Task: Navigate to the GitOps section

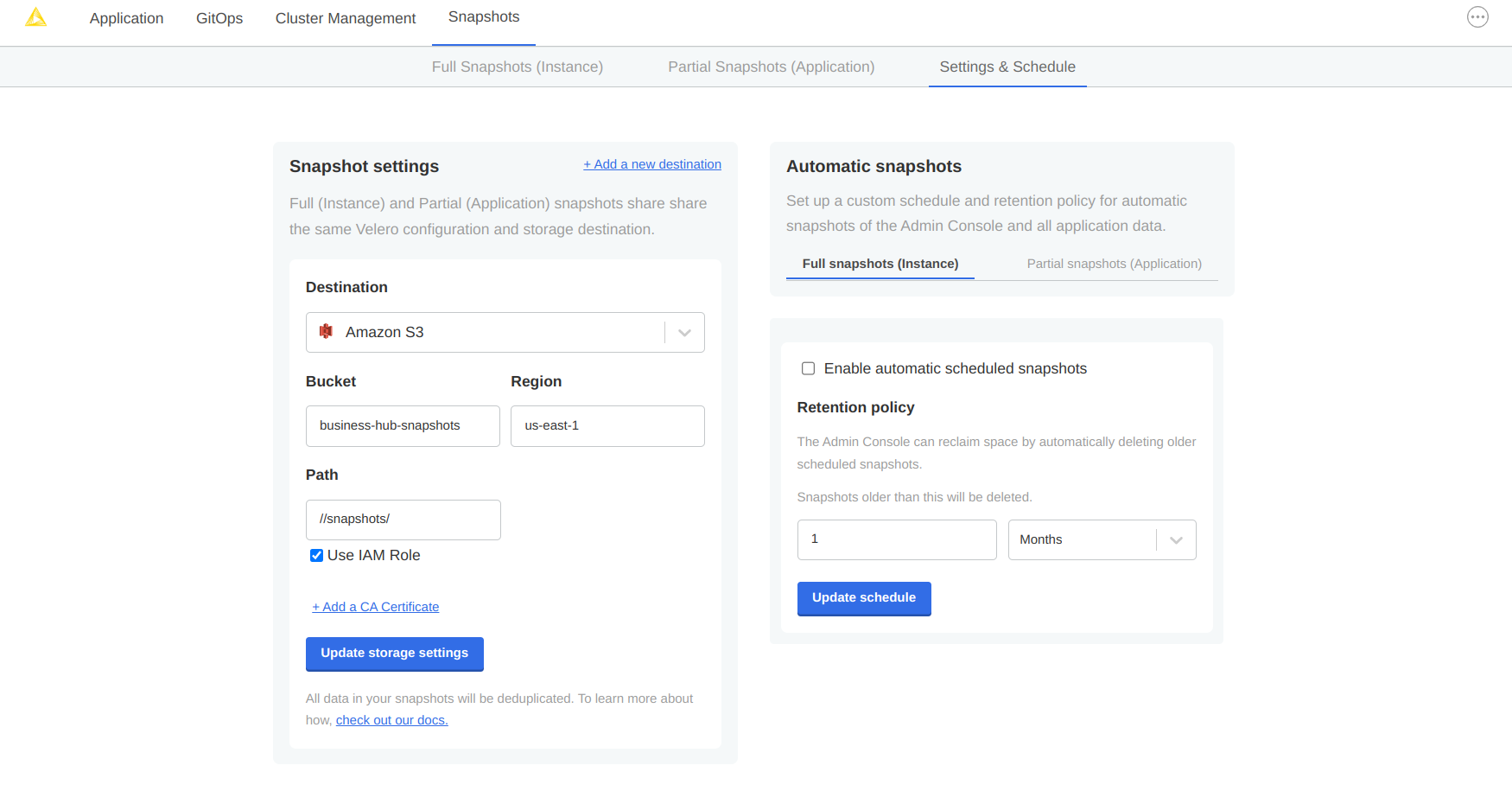Action: click(x=219, y=17)
